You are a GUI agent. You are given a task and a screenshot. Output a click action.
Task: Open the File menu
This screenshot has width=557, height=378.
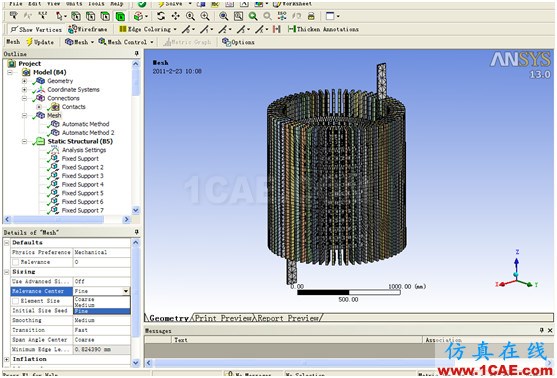click(x=15, y=3)
